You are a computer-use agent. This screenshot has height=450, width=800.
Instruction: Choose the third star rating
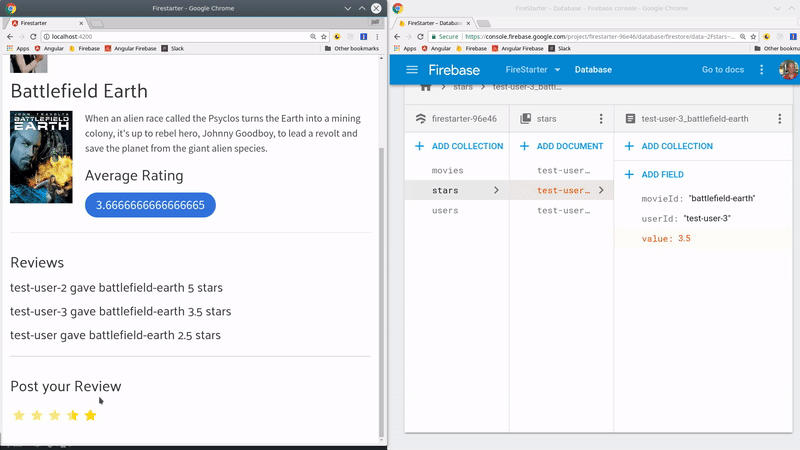(x=54, y=415)
